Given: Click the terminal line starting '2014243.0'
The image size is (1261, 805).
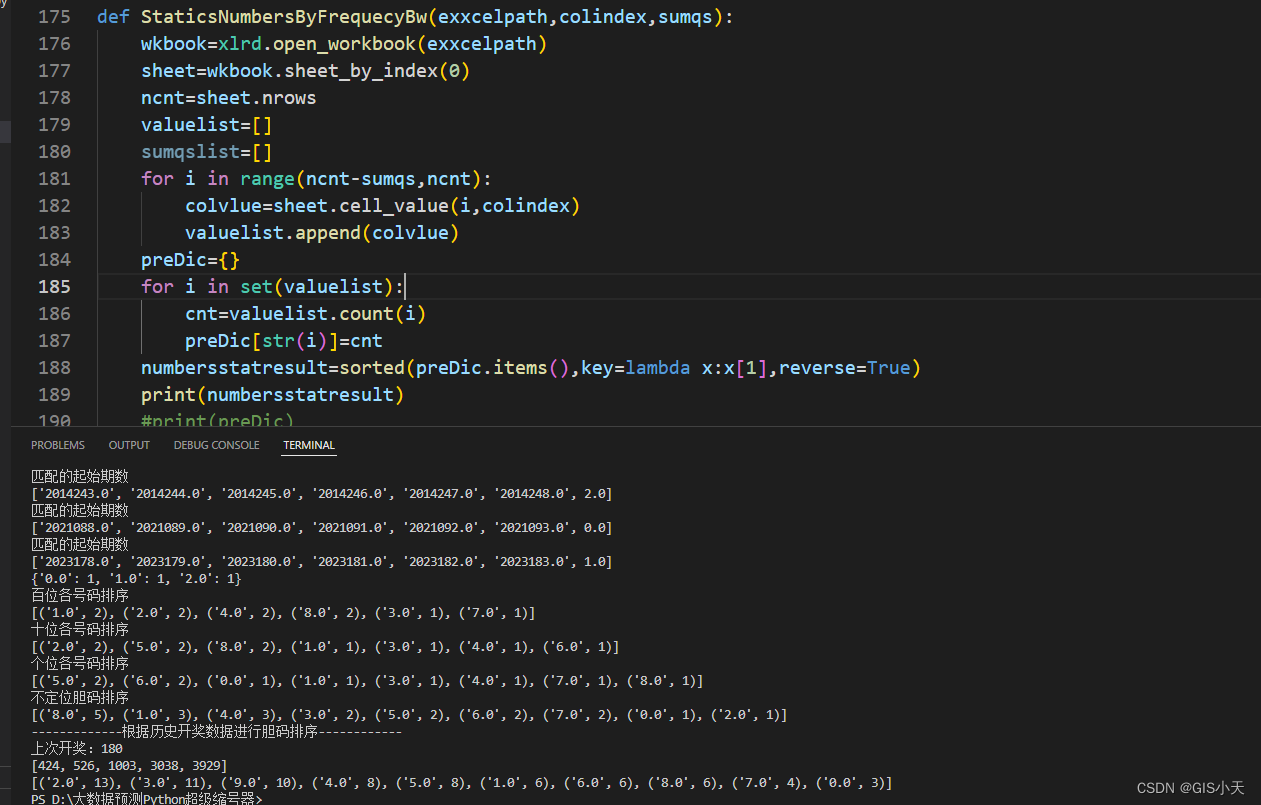Looking at the screenshot, I should 322,494.
